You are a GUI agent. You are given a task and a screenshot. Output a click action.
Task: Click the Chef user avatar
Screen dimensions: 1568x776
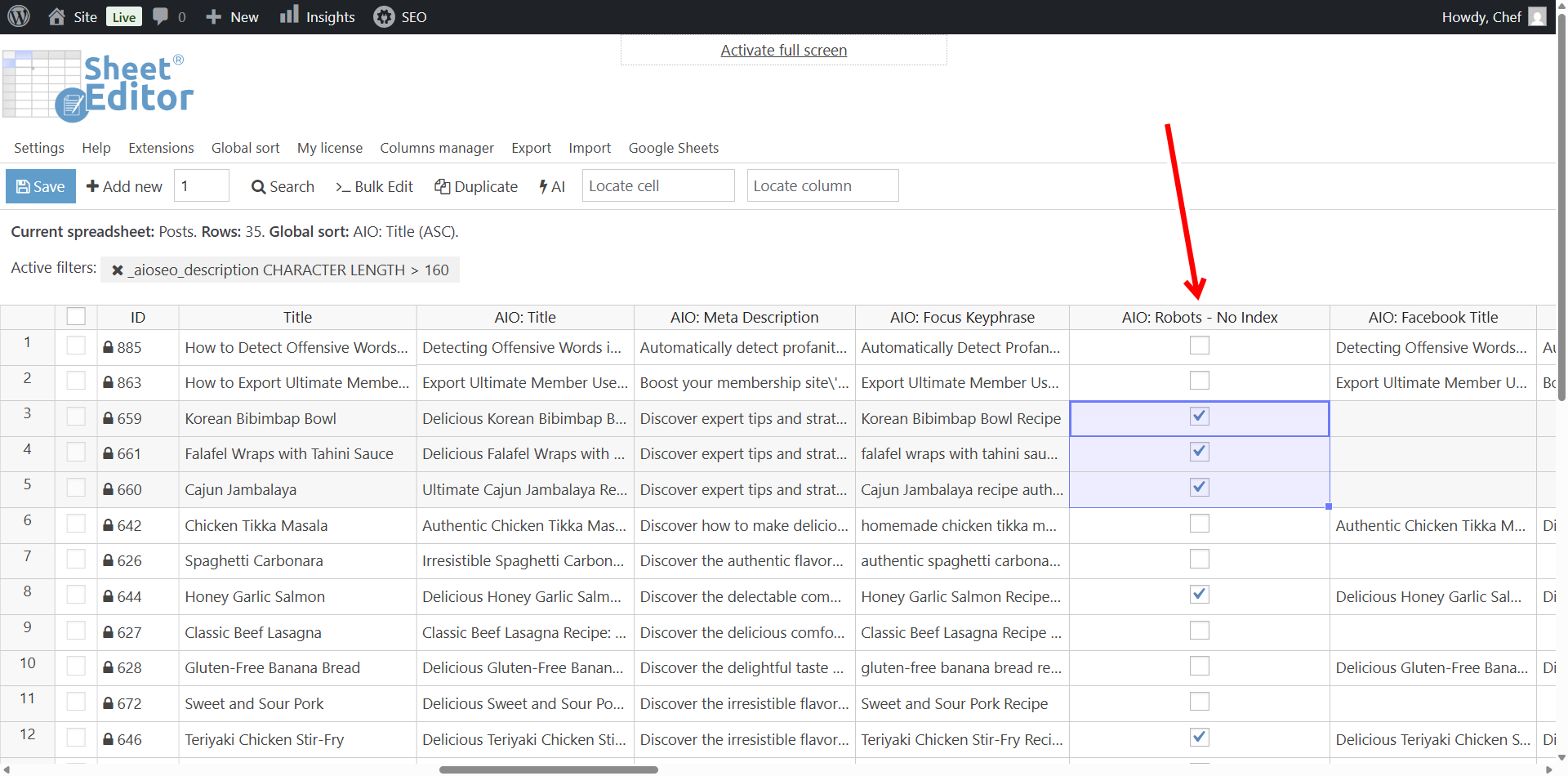click(x=1537, y=16)
